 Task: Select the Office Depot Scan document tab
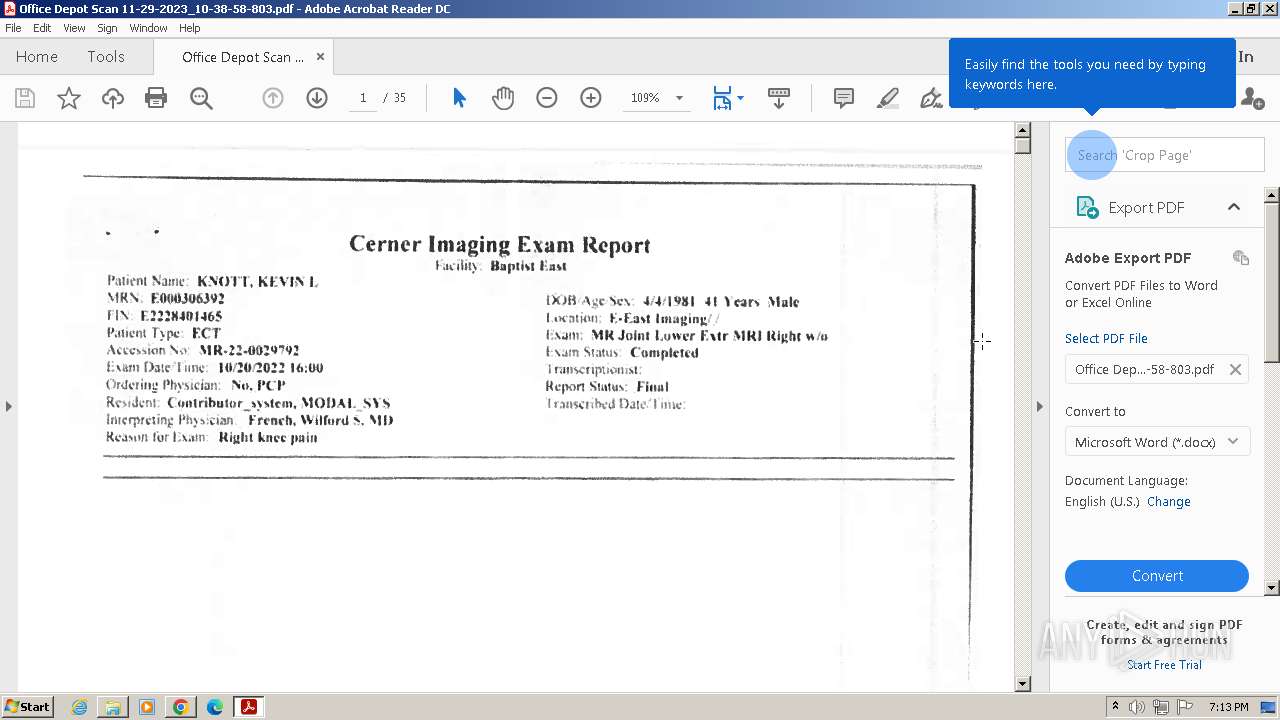click(x=243, y=57)
